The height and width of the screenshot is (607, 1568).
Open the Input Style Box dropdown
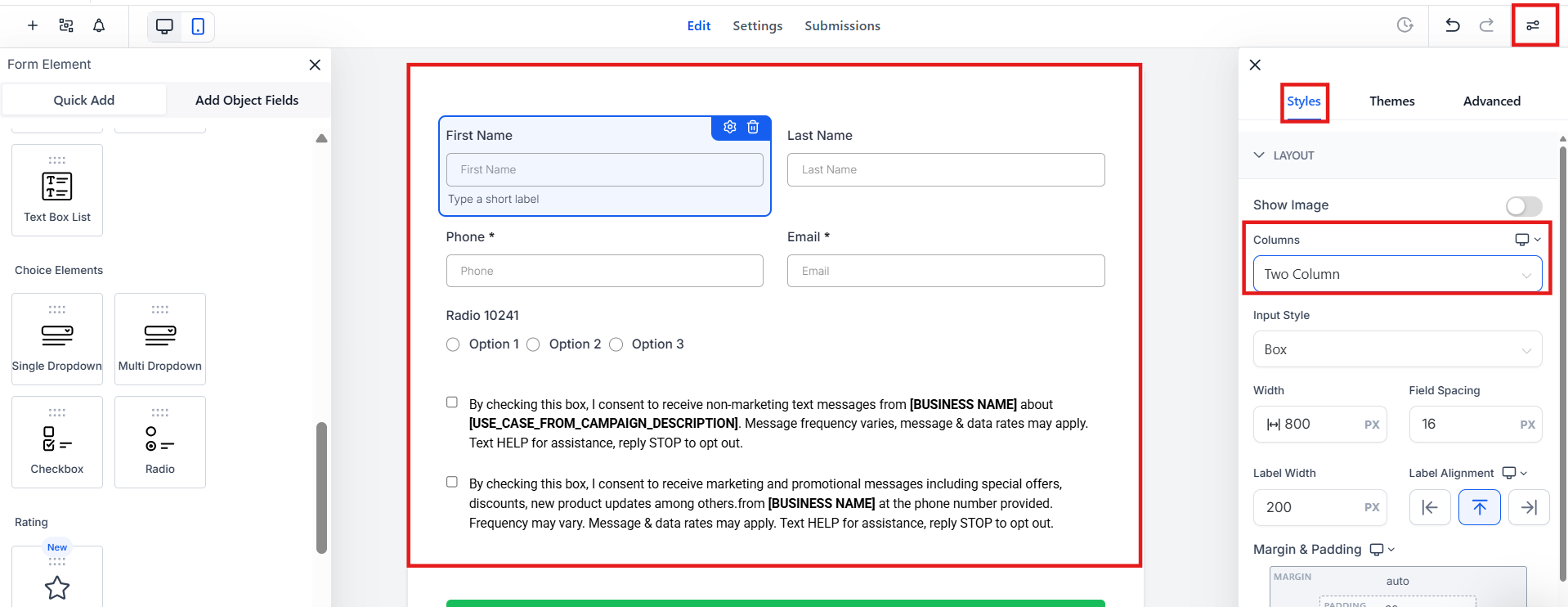click(1396, 349)
